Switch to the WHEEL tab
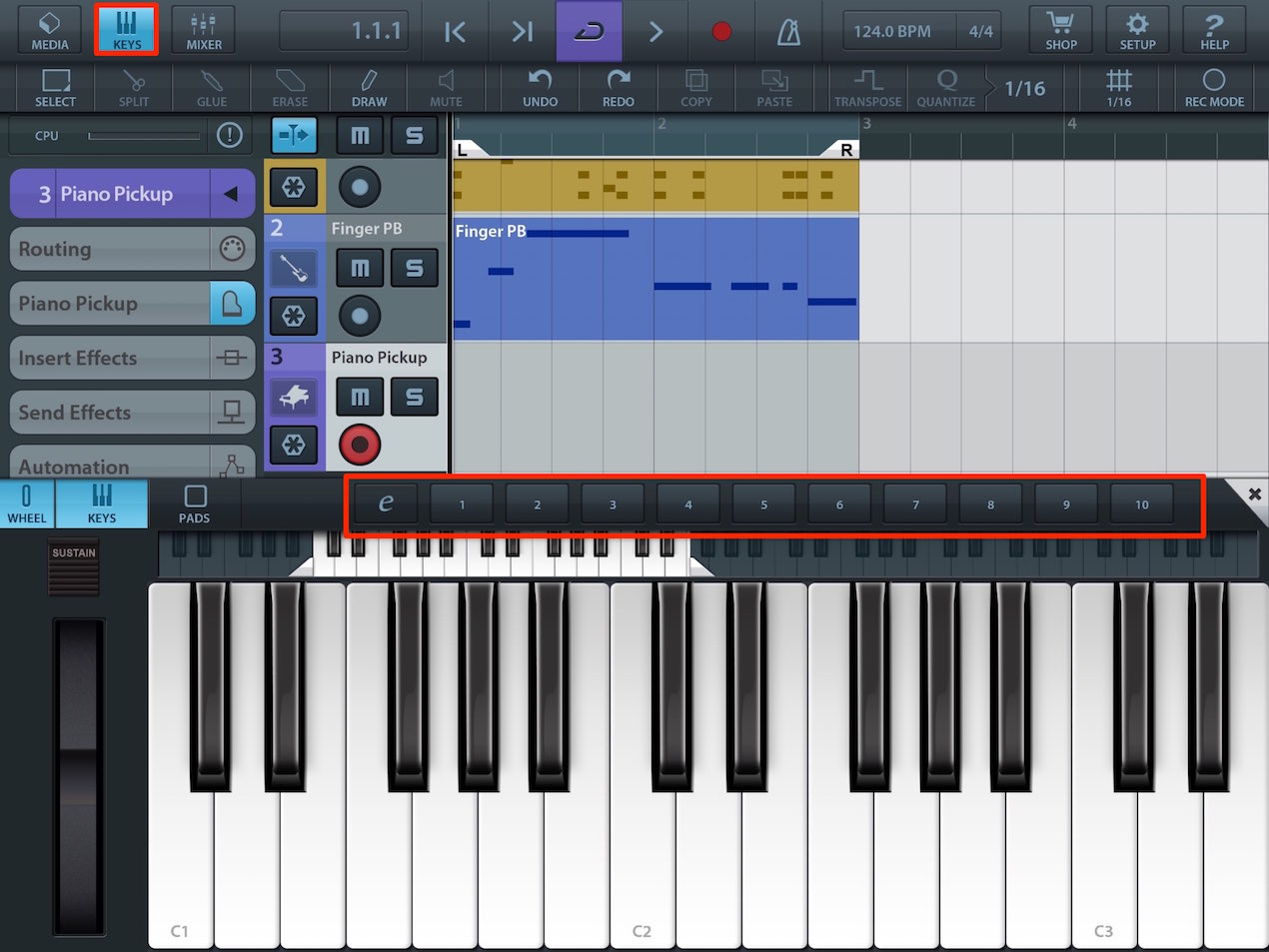 pyautogui.click(x=27, y=503)
